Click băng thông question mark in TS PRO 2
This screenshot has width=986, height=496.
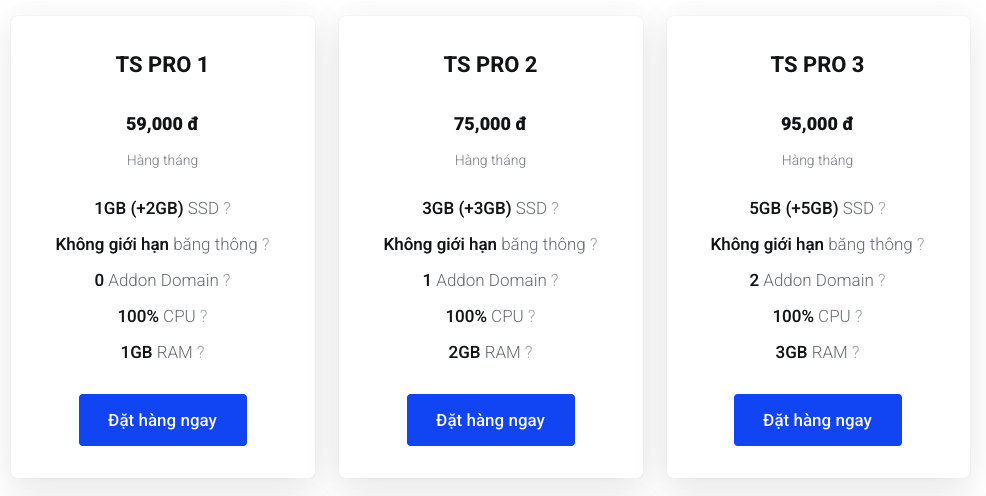594,245
